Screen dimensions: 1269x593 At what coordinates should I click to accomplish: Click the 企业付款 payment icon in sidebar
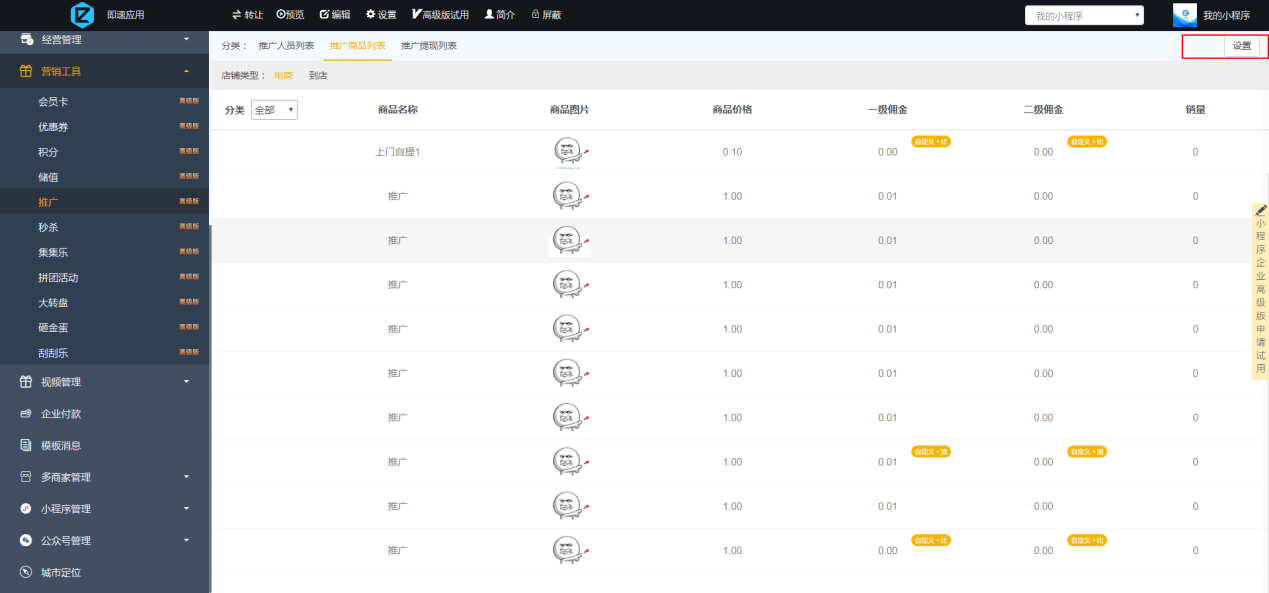[x=27, y=414]
